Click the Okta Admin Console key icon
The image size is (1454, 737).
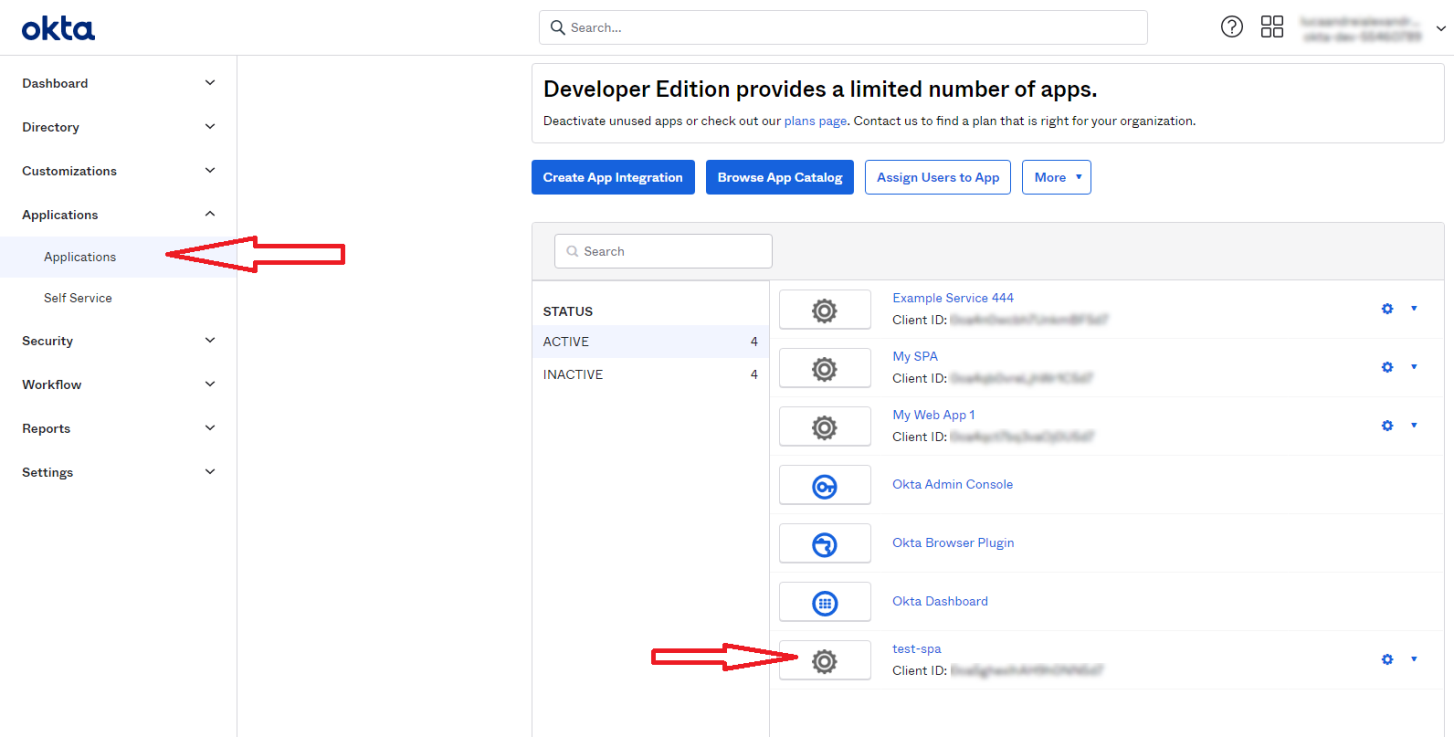(824, 486)
